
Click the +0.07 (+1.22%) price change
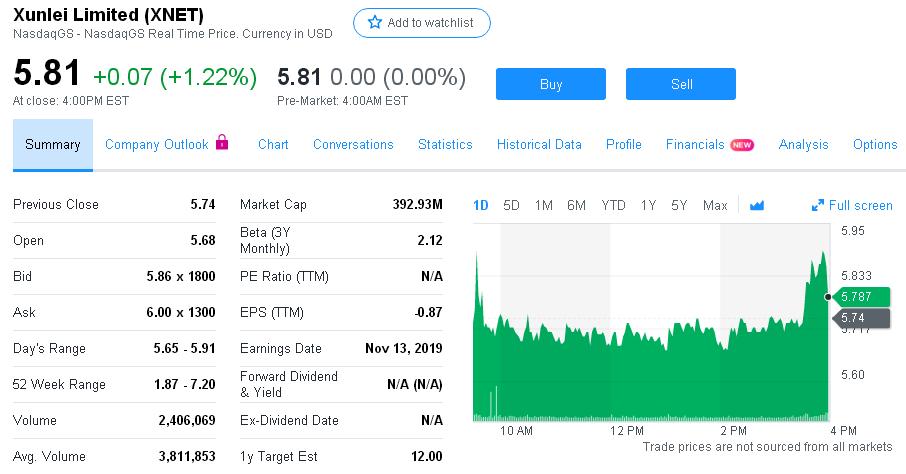(175, 76)
